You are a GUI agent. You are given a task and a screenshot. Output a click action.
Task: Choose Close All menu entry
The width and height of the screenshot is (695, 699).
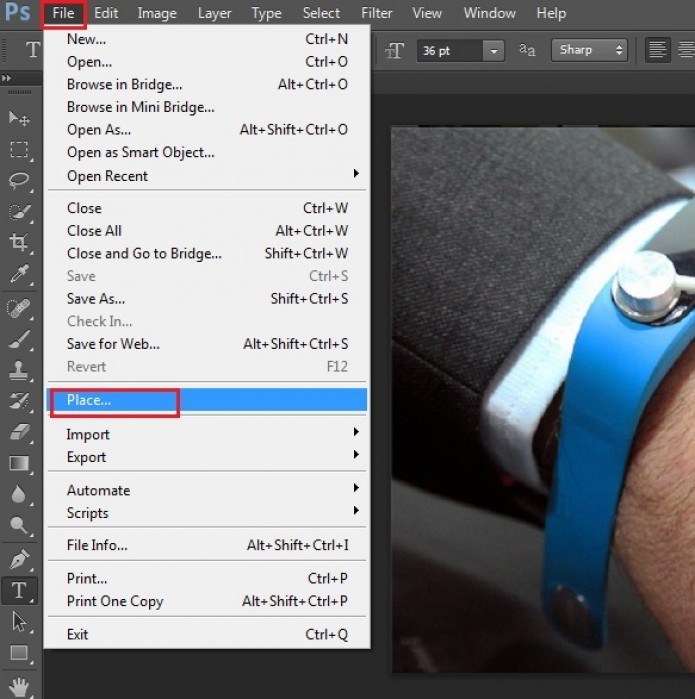207,231
